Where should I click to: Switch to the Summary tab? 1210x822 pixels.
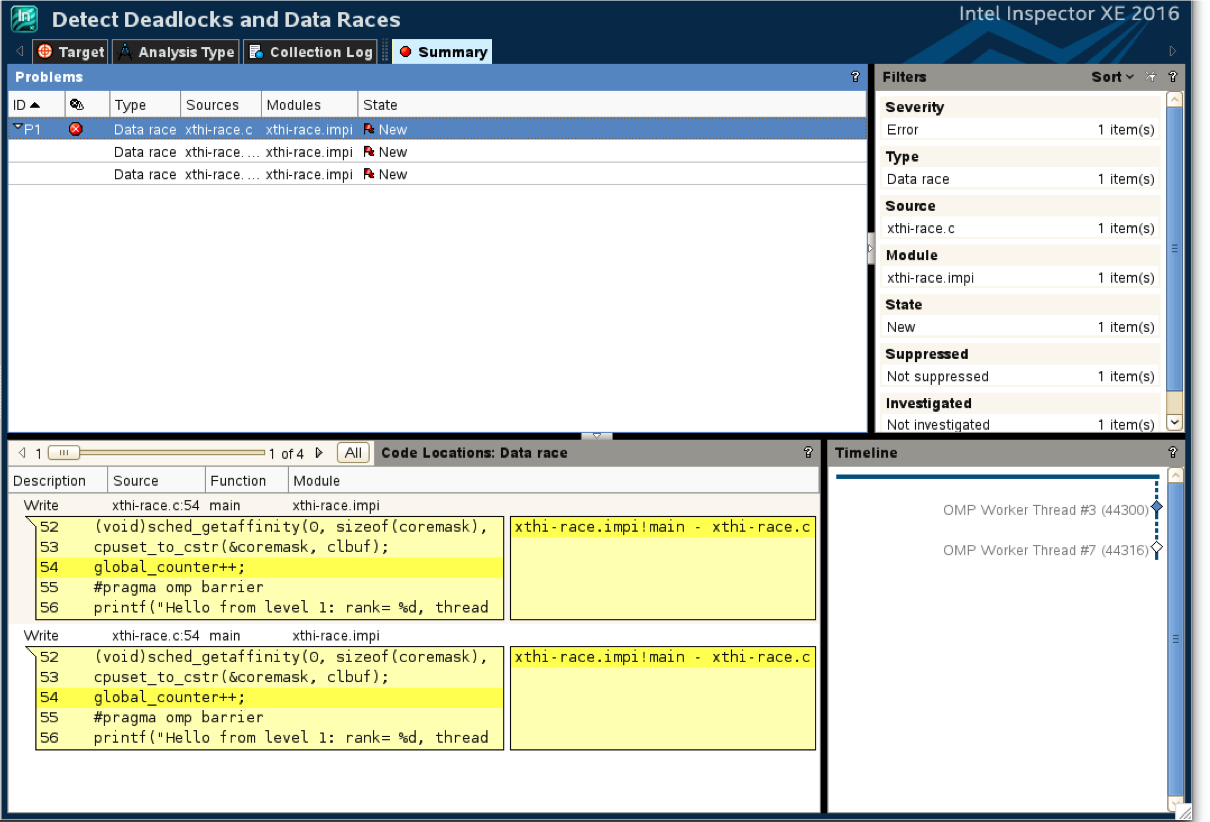442,51
